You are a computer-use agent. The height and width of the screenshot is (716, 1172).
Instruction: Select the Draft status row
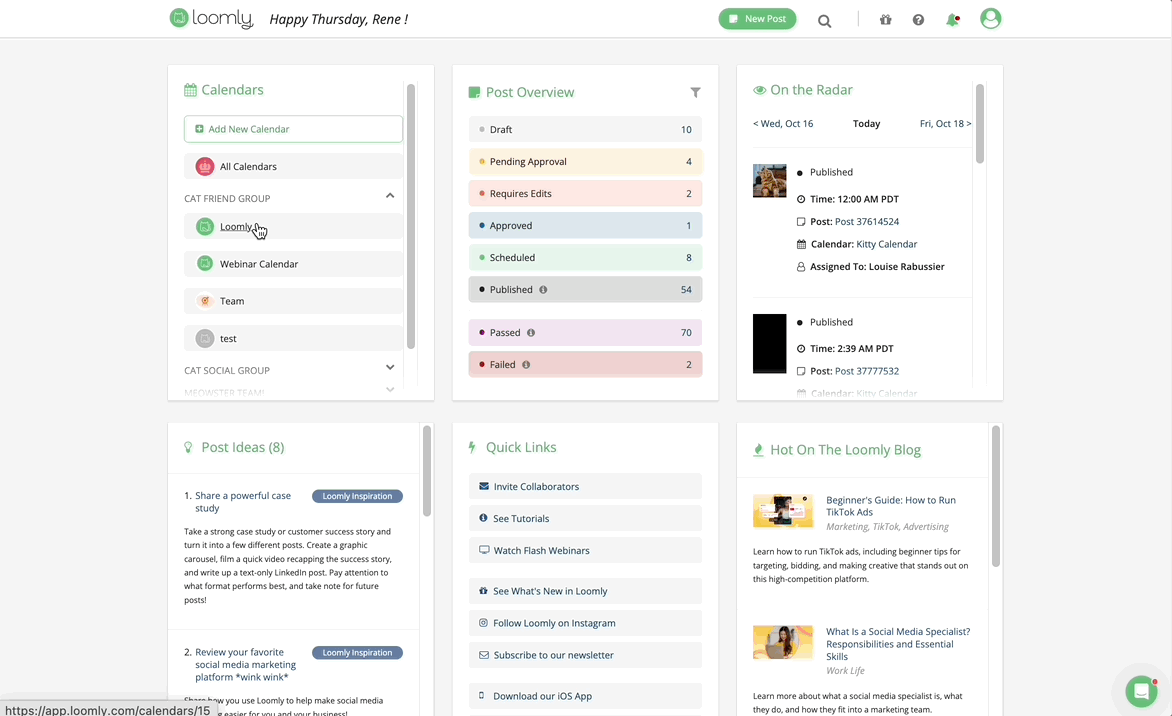tap(585, 130)
